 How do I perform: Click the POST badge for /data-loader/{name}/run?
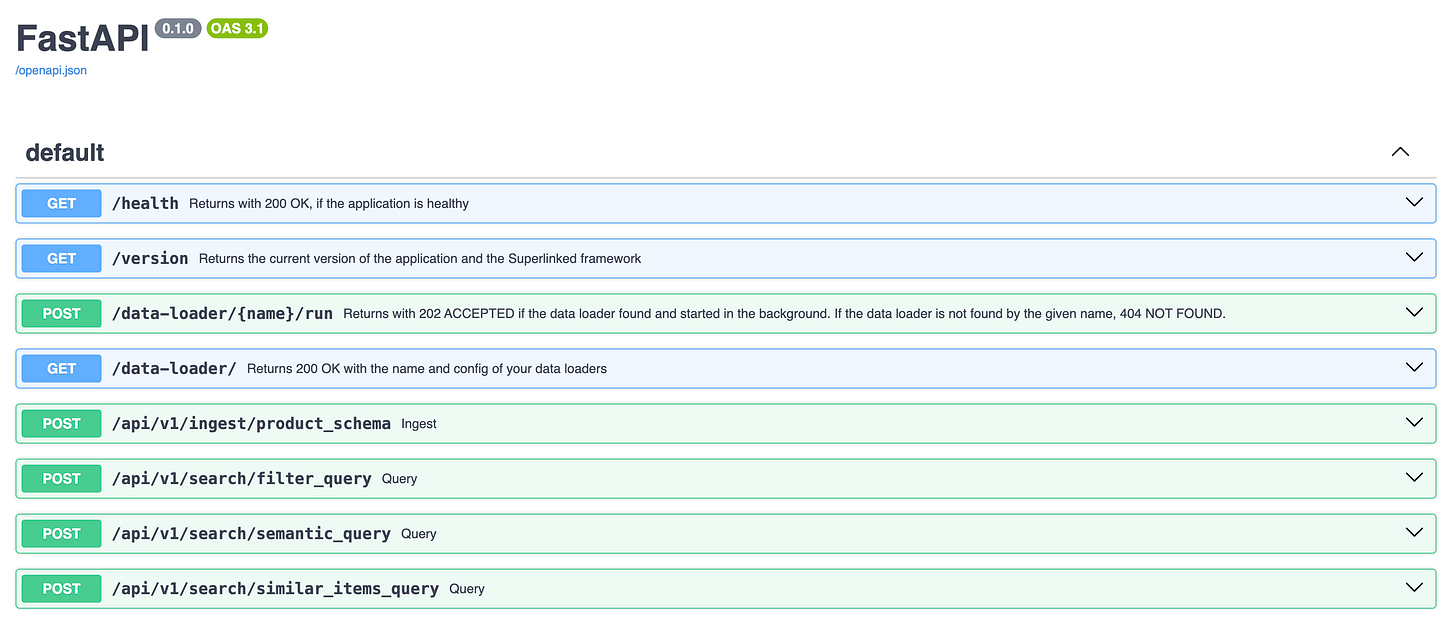point(62,313)
